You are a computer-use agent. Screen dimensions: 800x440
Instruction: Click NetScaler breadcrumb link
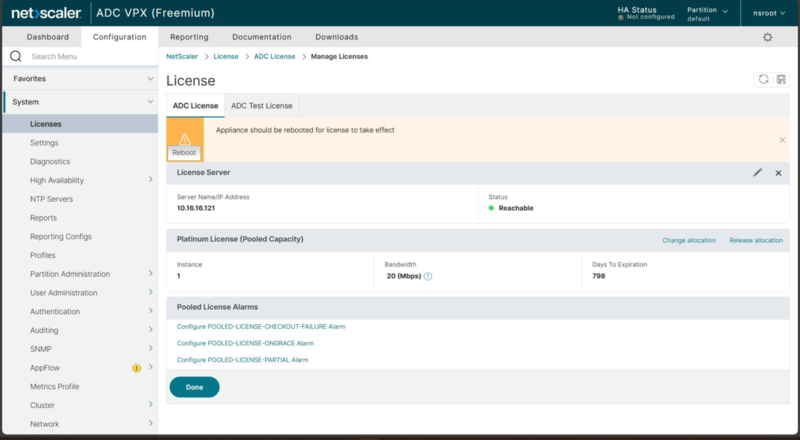182,57
